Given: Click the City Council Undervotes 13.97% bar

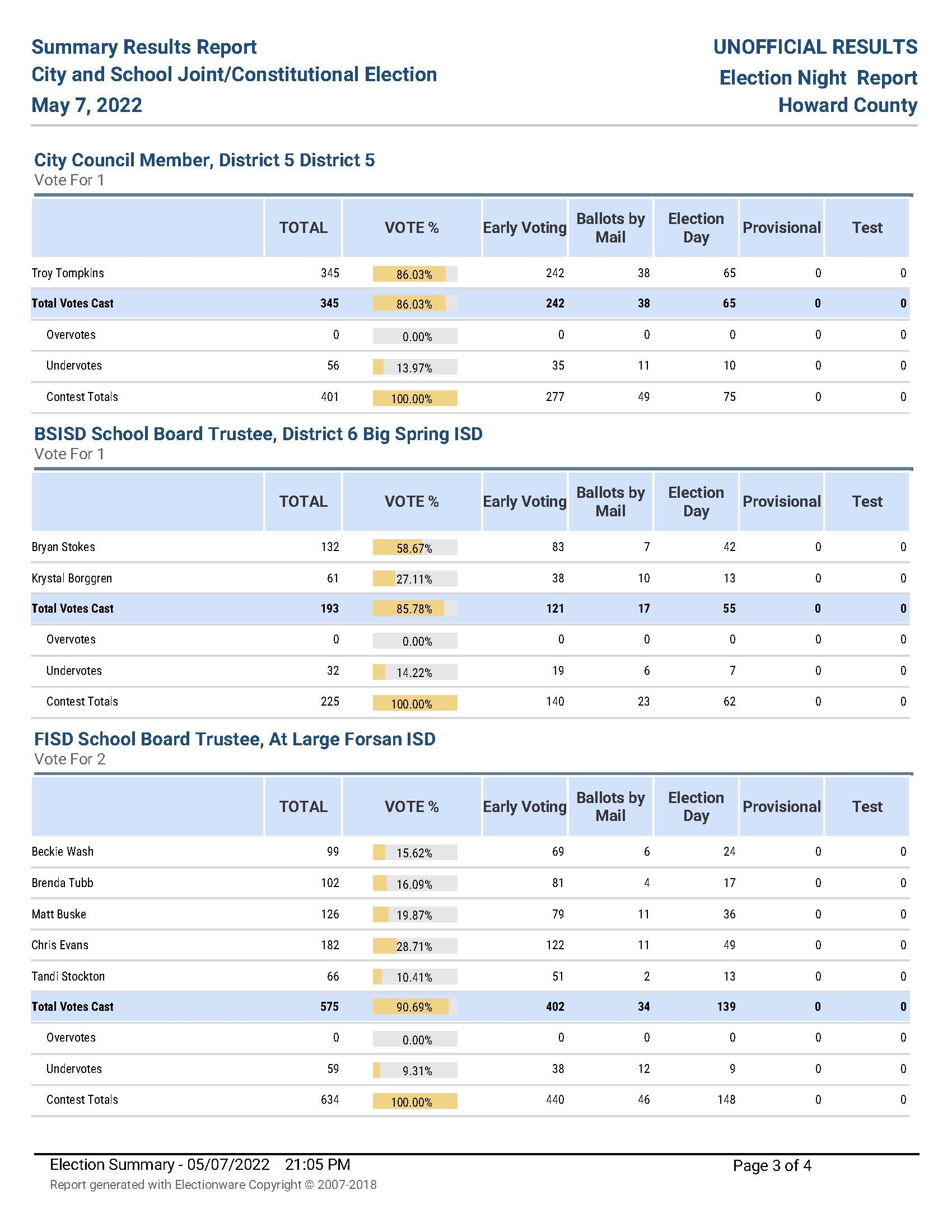Looking at the screenshot, I should pyautogui.click(x=414, y=367).
